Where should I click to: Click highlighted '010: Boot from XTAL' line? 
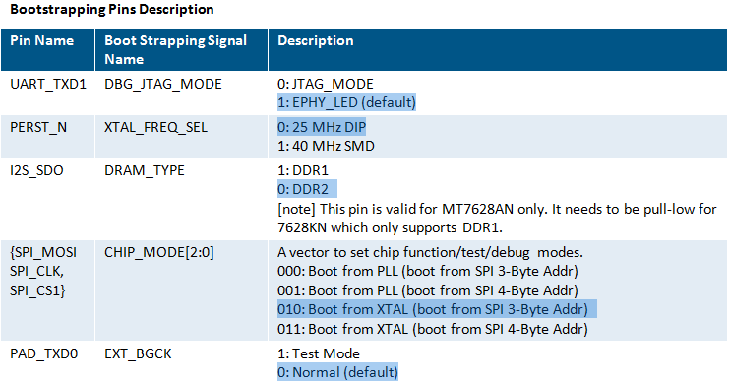click(x=437, y=309)
